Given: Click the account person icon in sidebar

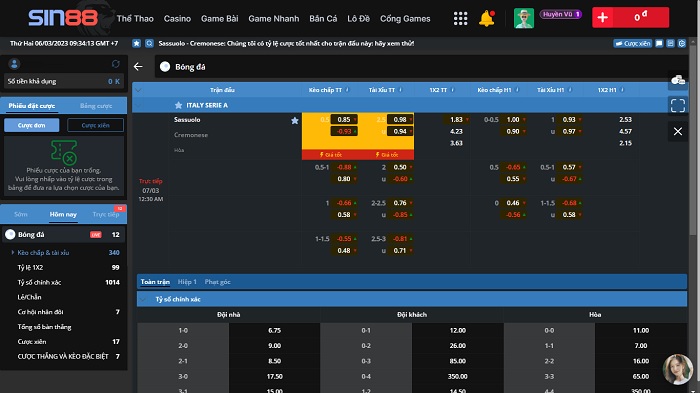Looking at the screenshot, I should 14,64.
